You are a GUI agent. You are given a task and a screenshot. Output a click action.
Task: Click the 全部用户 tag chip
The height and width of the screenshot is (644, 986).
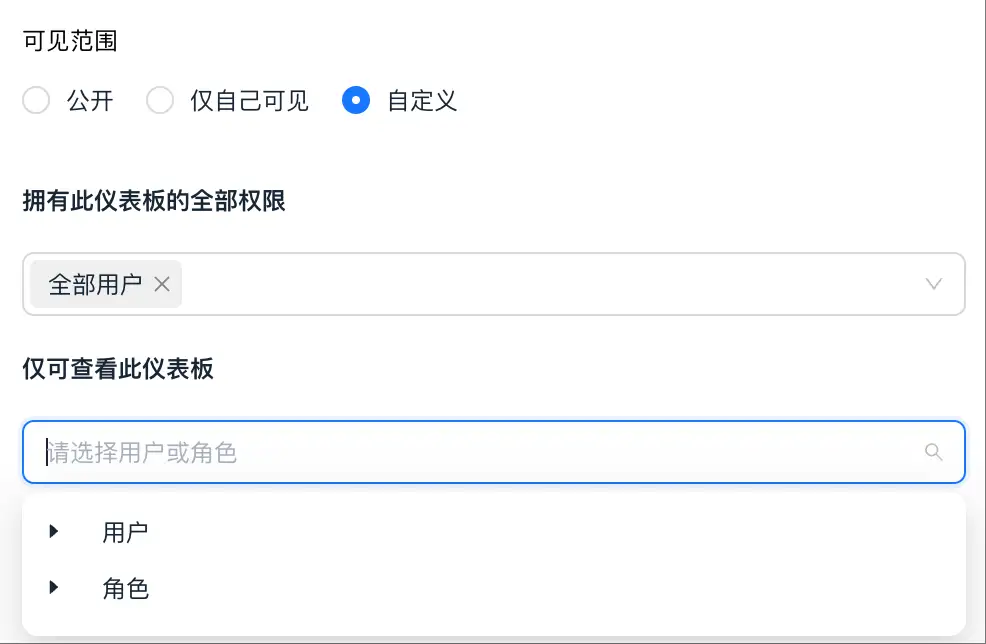(95, 284)
